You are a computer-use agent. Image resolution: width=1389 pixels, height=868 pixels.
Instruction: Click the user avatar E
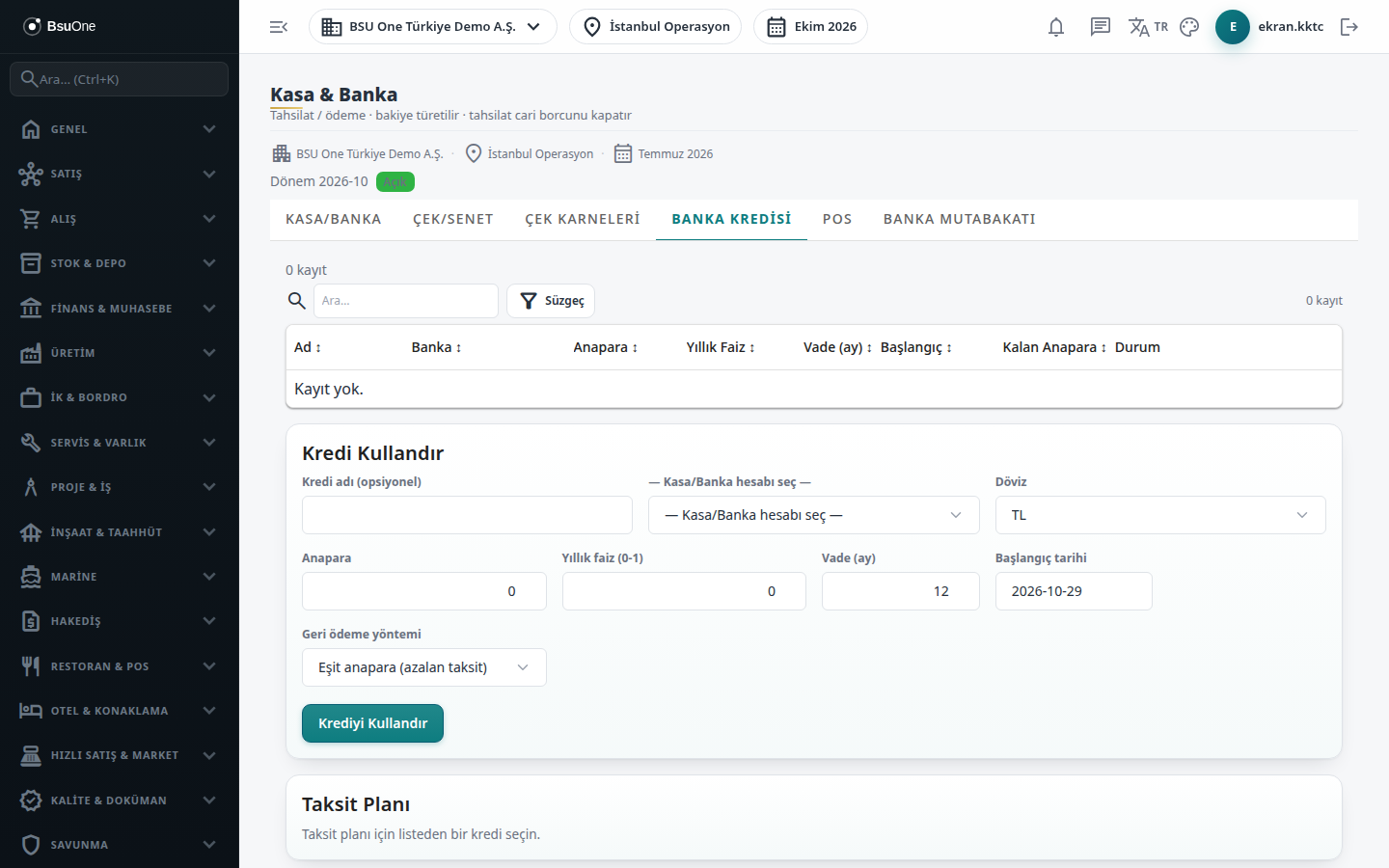[x=1233, y=27]
